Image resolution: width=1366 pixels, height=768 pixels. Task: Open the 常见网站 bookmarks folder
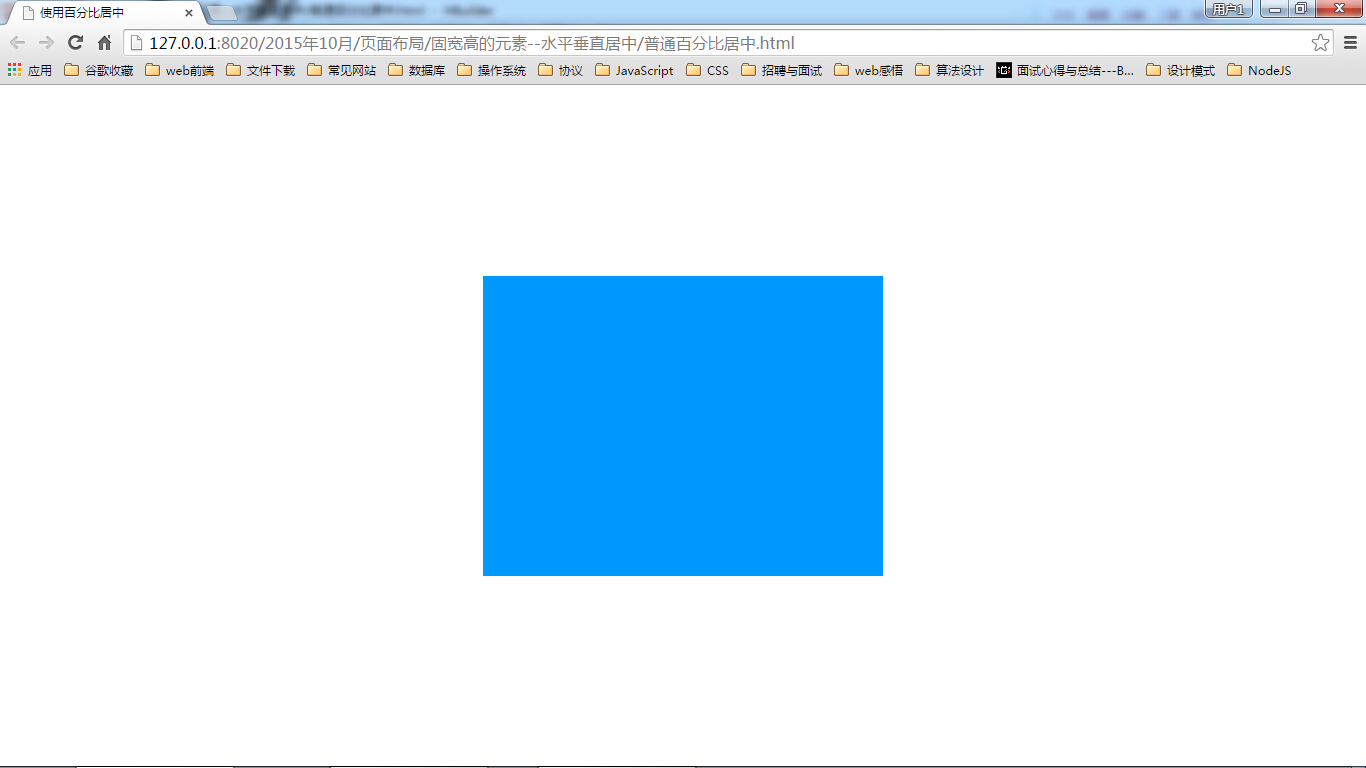tap(341, 71)
